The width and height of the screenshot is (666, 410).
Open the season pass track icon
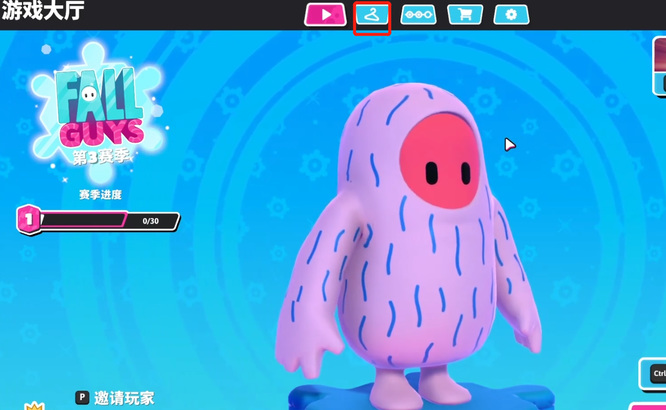(418, 15)
